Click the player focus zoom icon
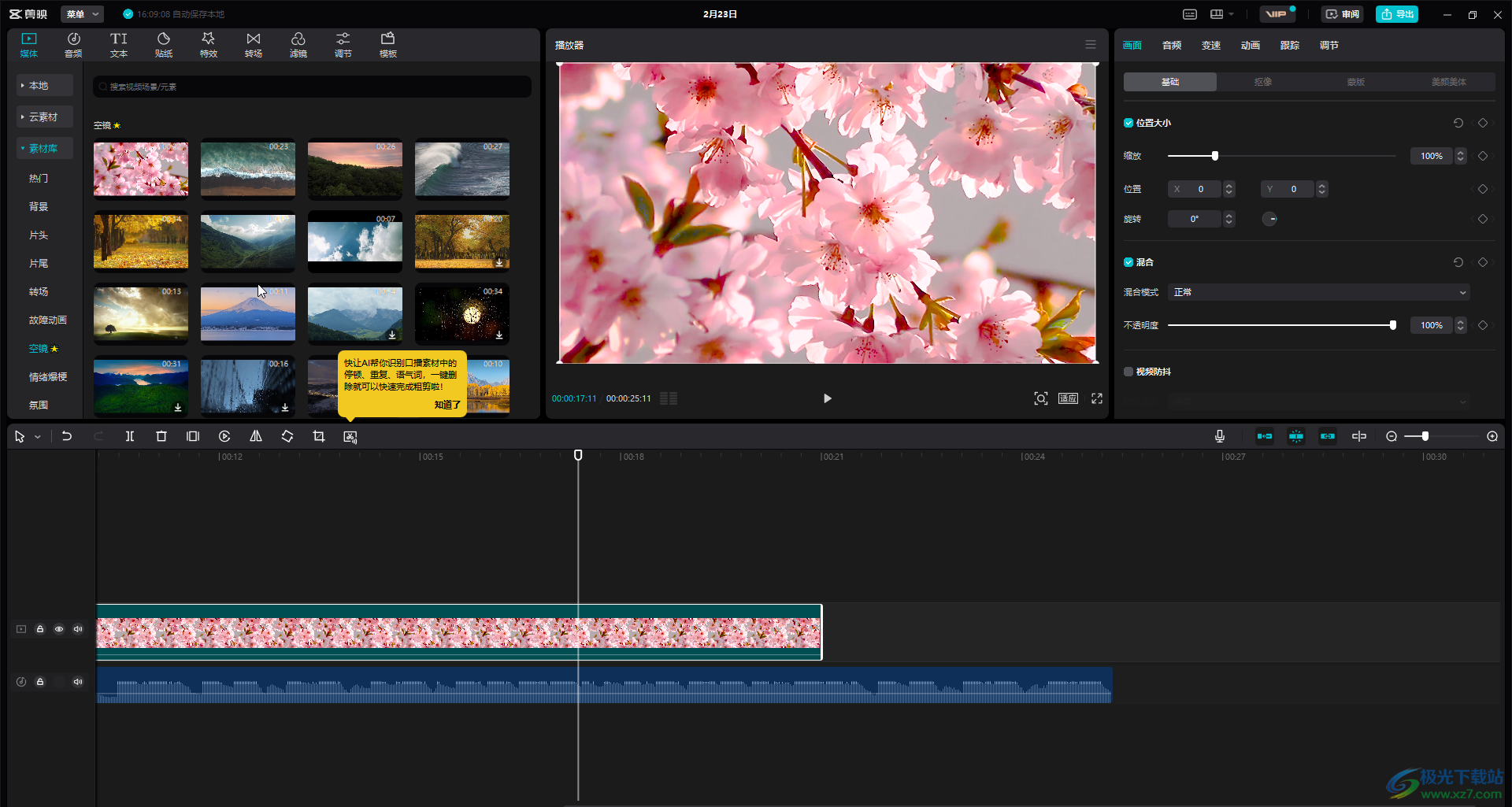This screenshot has width=1512, height=807. coord(1041,398)
